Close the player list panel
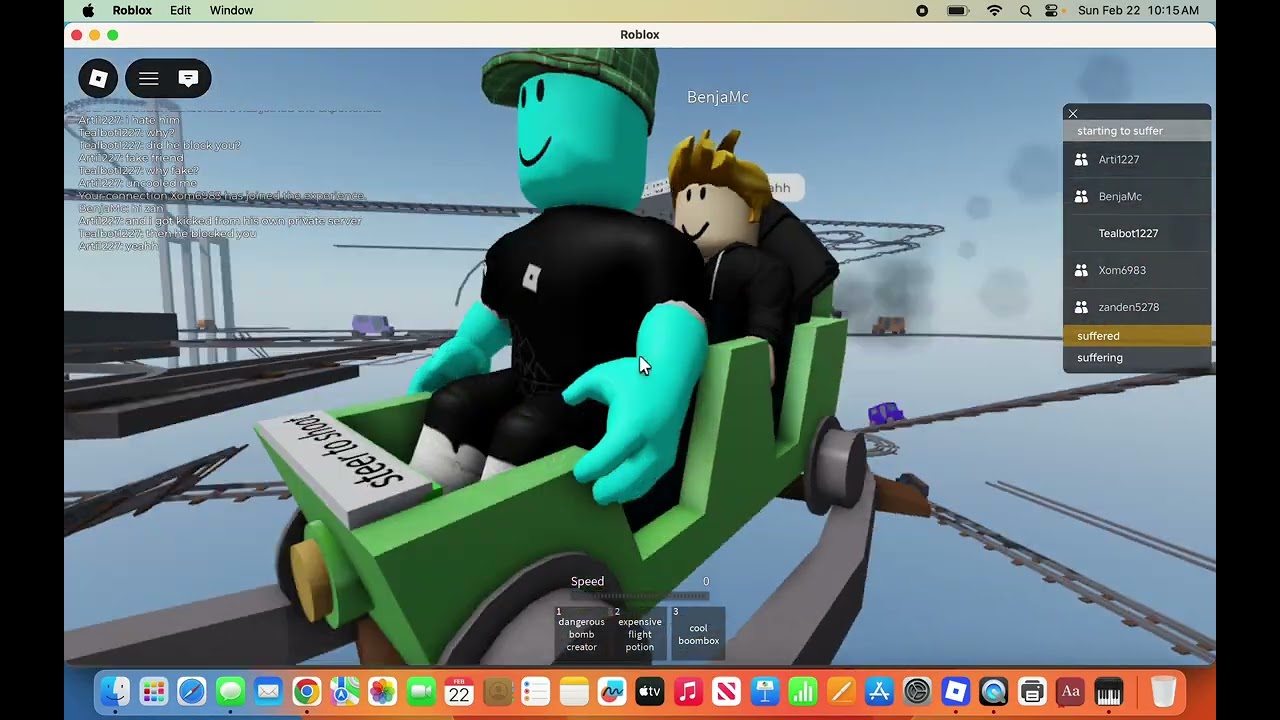 [1073, 113]
